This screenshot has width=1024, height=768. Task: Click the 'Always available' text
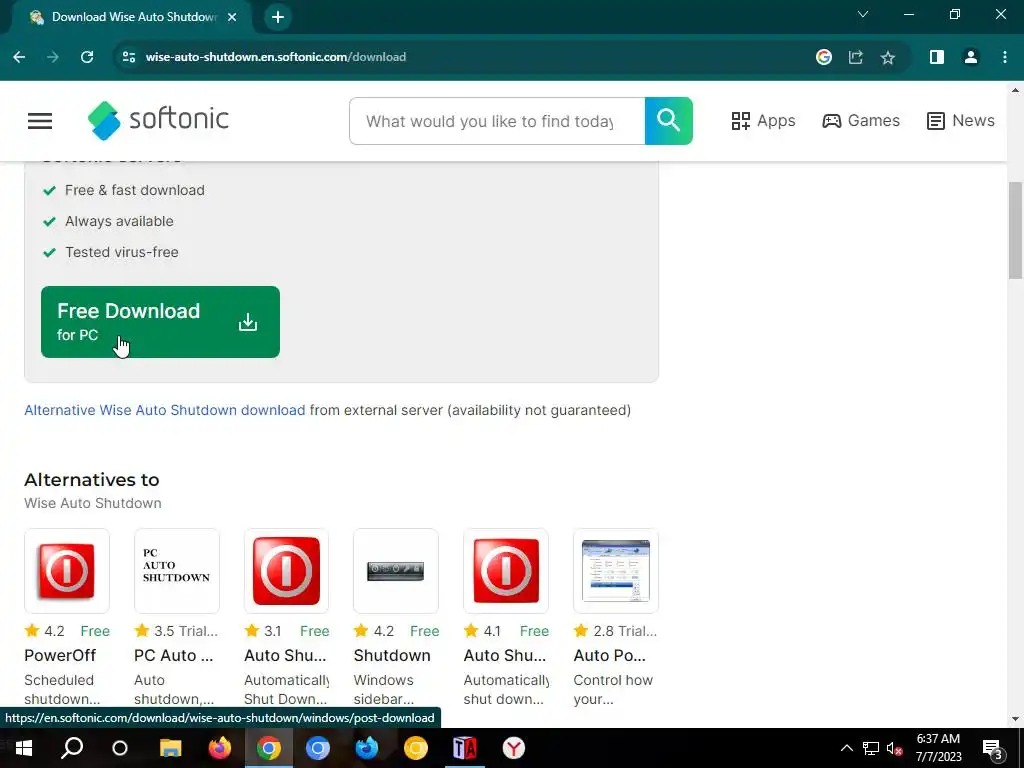119,221
